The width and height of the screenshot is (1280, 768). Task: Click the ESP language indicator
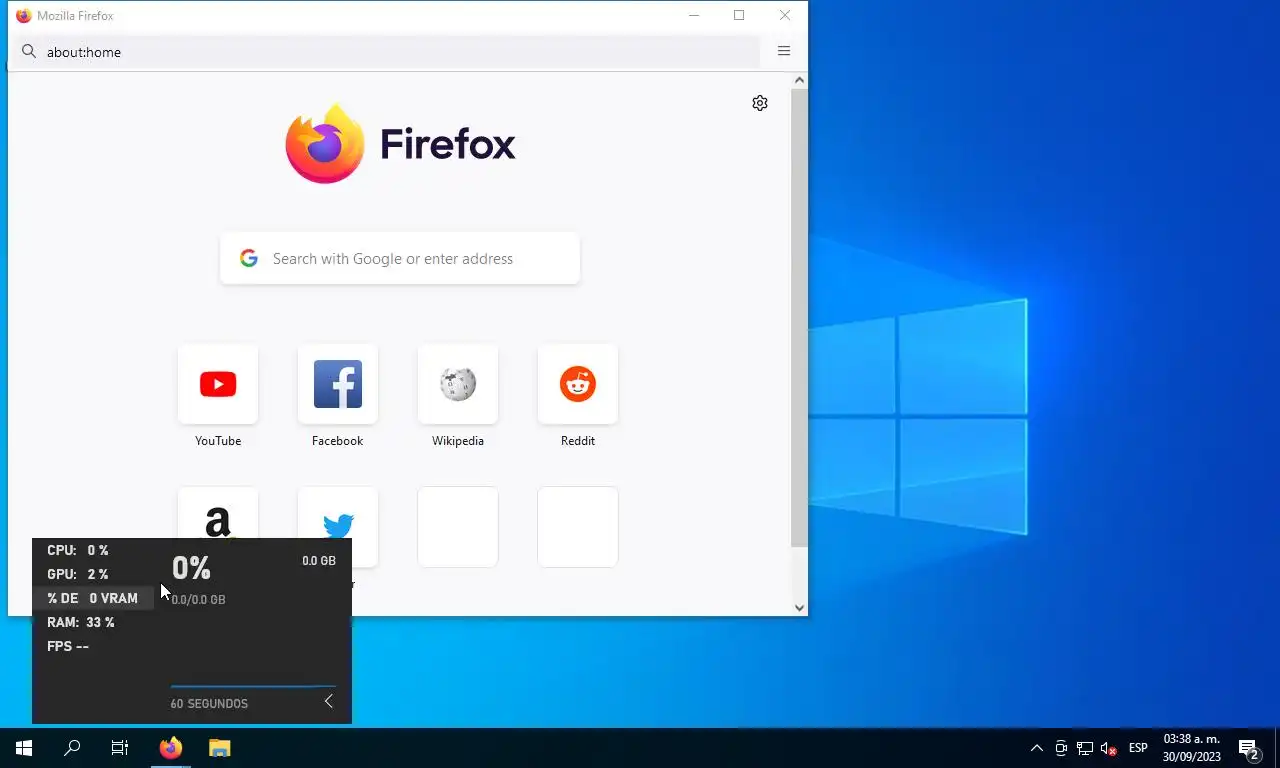(x=1138, y=748)
